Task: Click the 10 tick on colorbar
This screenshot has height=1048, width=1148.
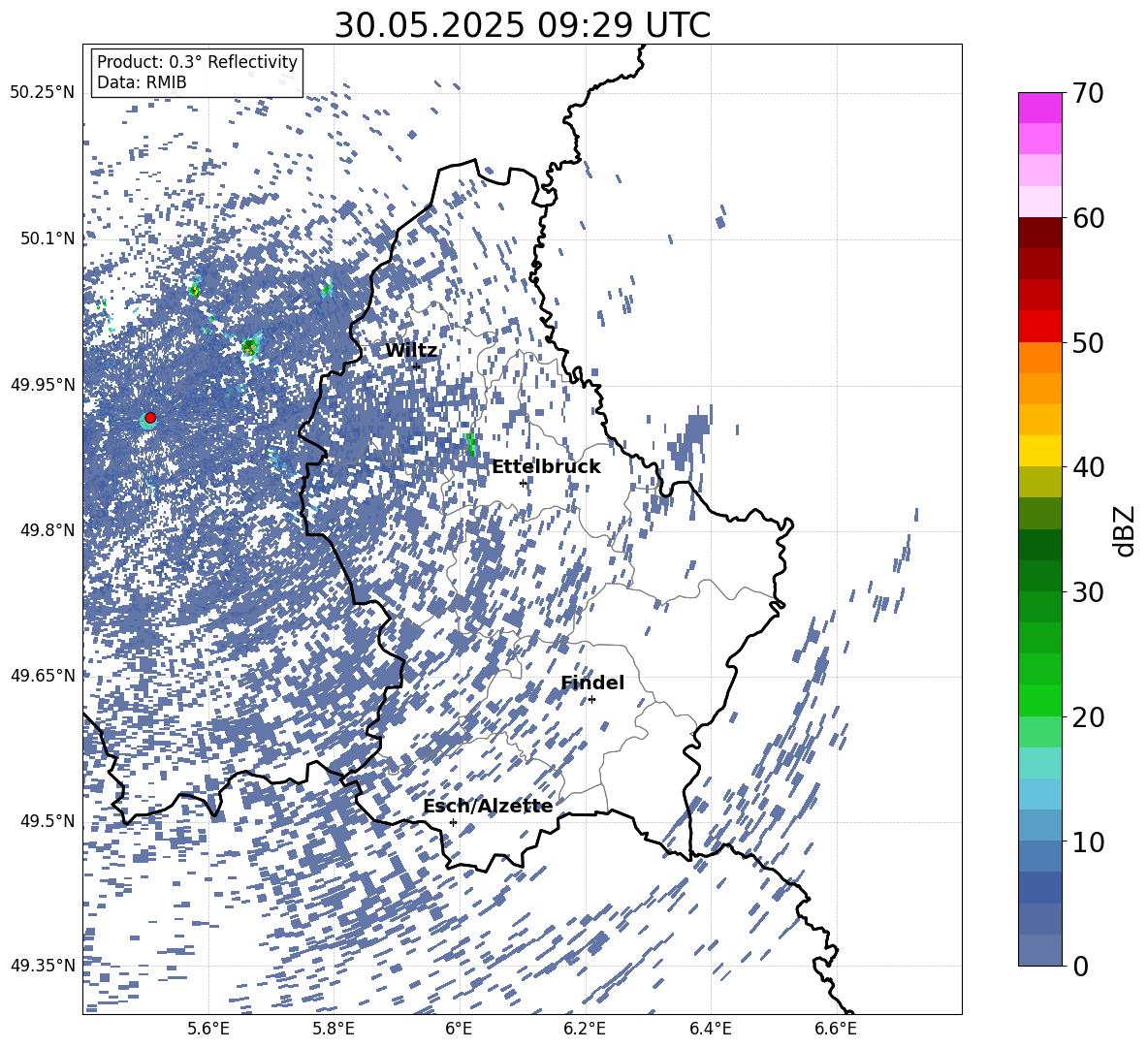Action: 1087,842
